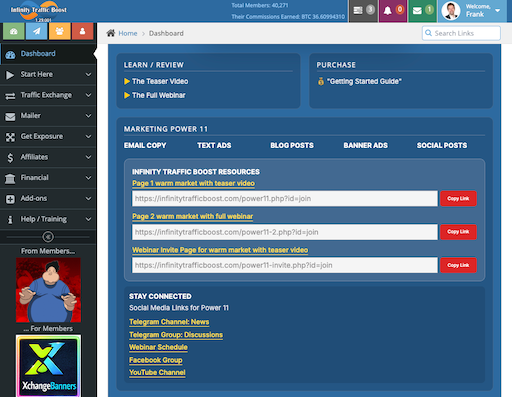Switch to the BLOG POSTS tab
The height and width of the screenshot is (397, 512).
(292, 145)
